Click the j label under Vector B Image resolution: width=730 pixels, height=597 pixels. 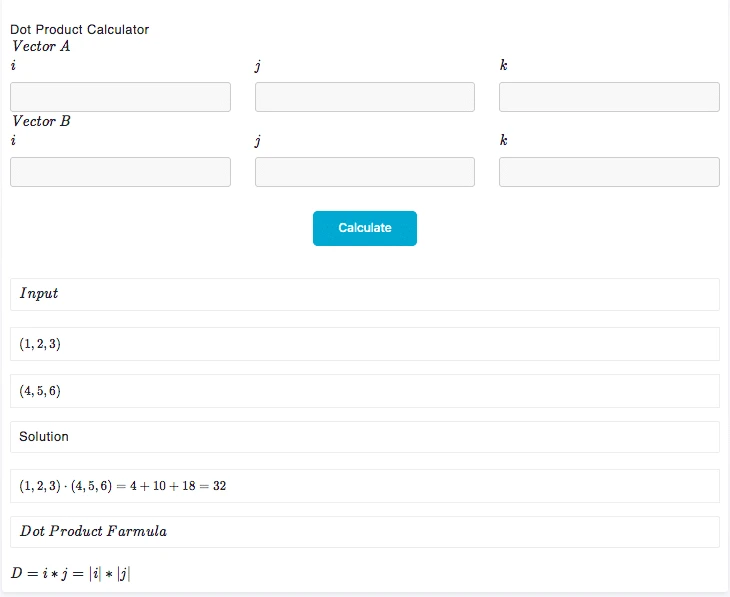pos(258,141)
